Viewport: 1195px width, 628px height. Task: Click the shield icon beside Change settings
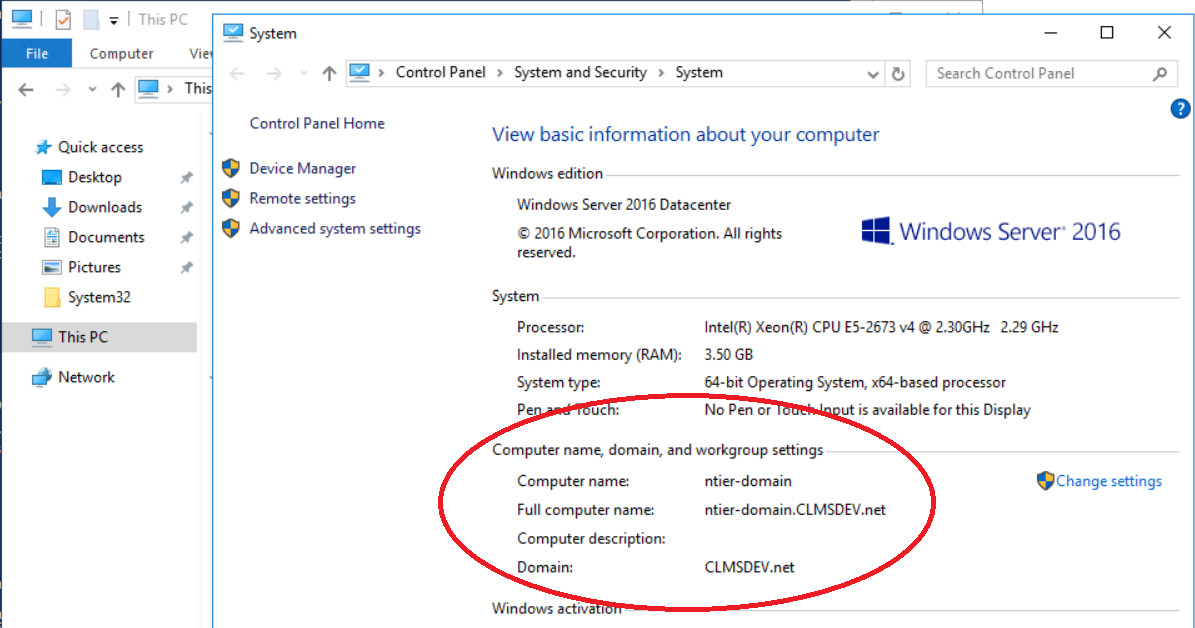pyautogui.click(x=1045, y=481)
